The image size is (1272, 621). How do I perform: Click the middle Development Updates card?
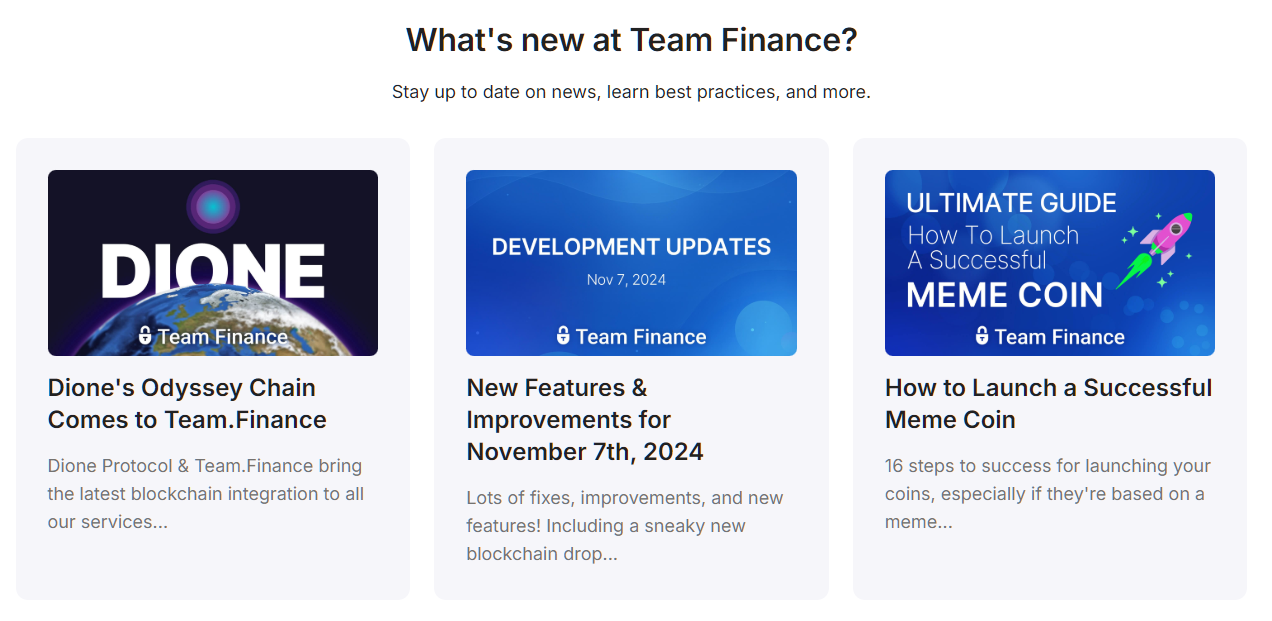631,367
